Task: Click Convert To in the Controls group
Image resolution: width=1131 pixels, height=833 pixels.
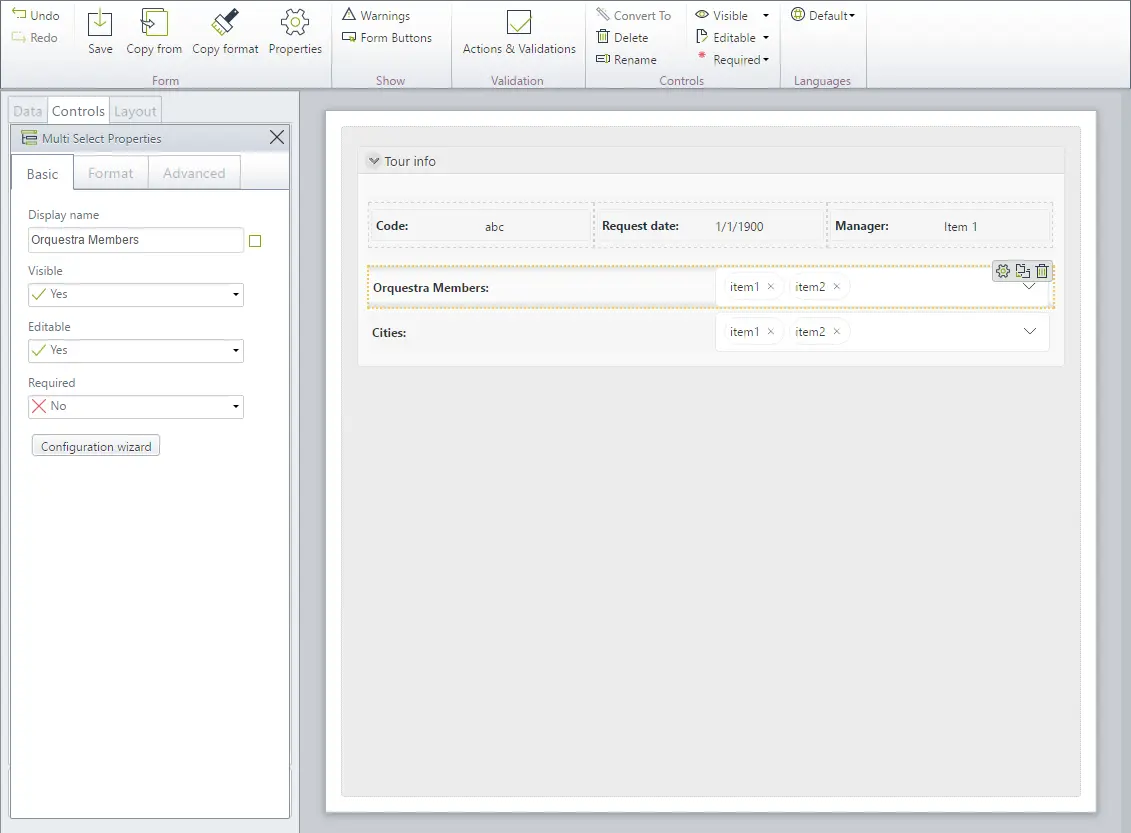Action: [634, 15]
